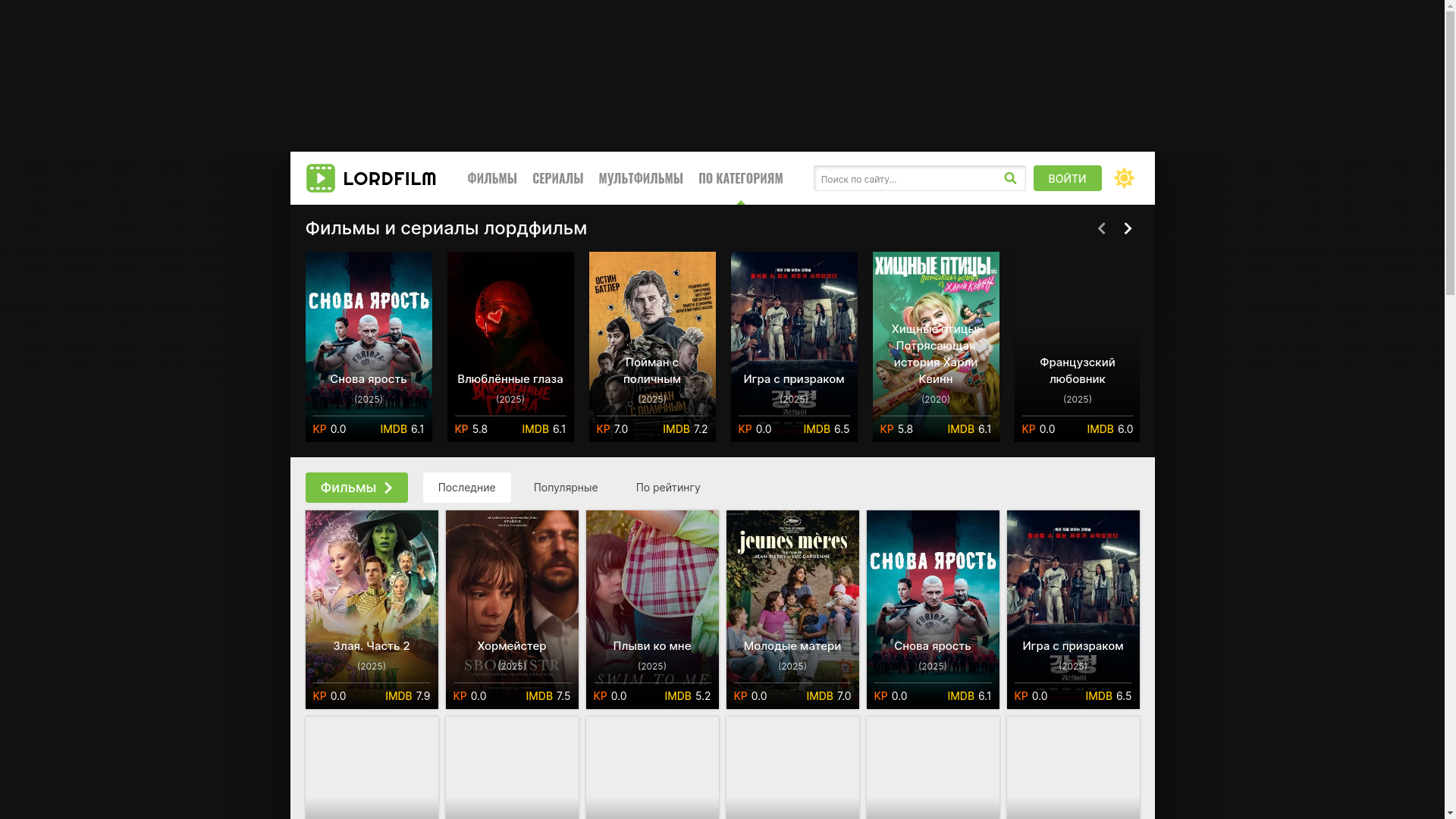The height and width of the screenshot is (819, 1456).
Task: Open film card Плыви ко мне
Action: 652,610
